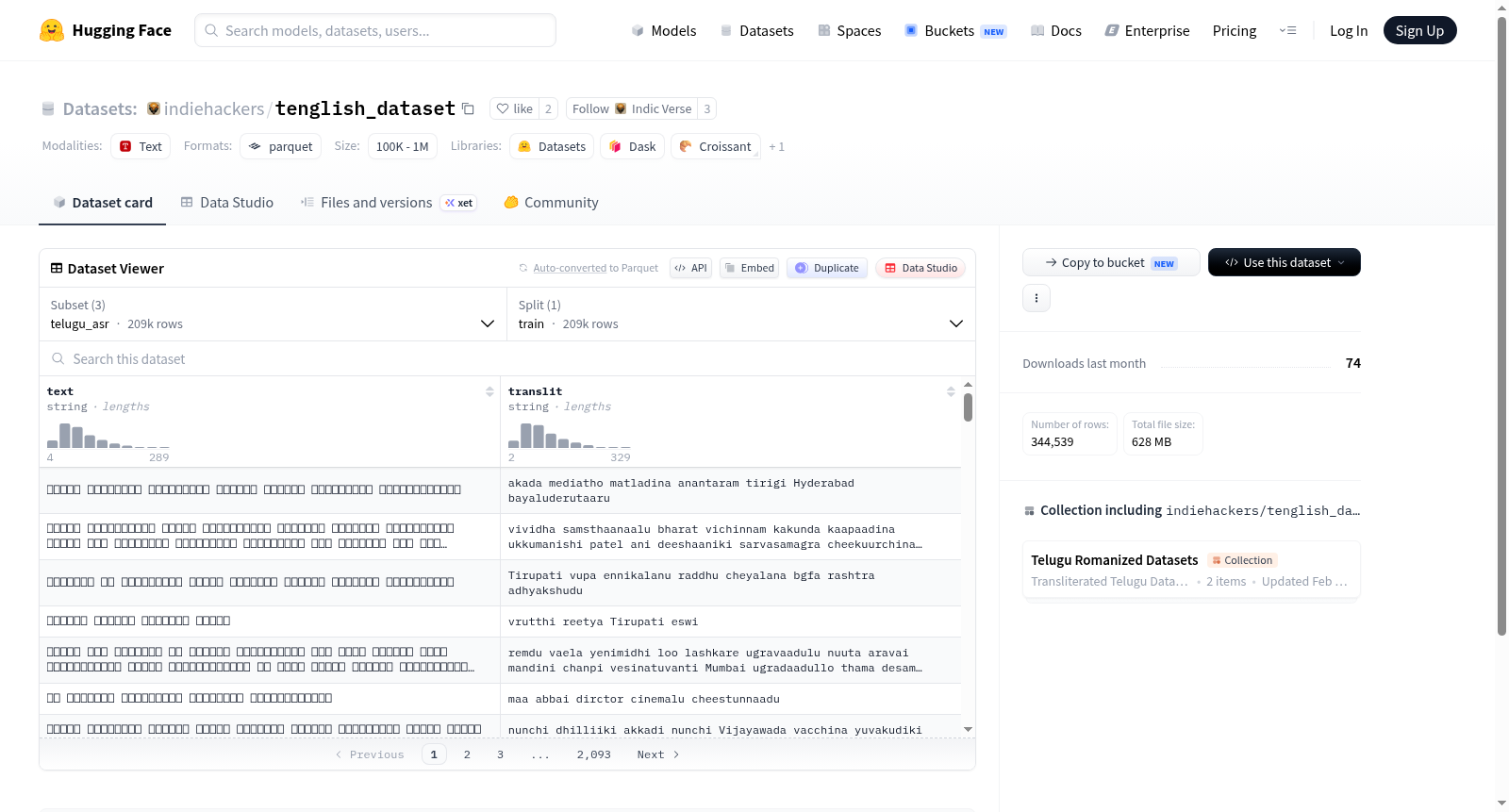Click the Sign Up button
The width and height of the screenshot is (1509, 812).
coord(1419,30)
